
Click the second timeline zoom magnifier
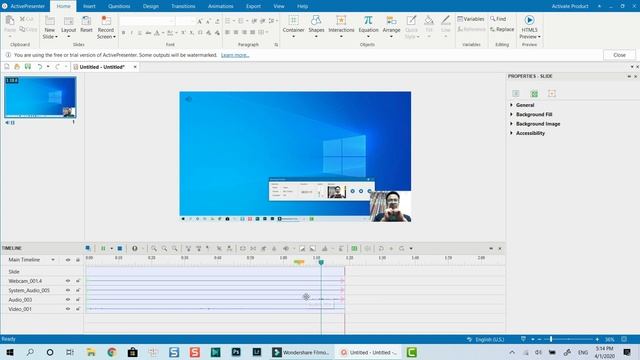[x=164, y=248]
